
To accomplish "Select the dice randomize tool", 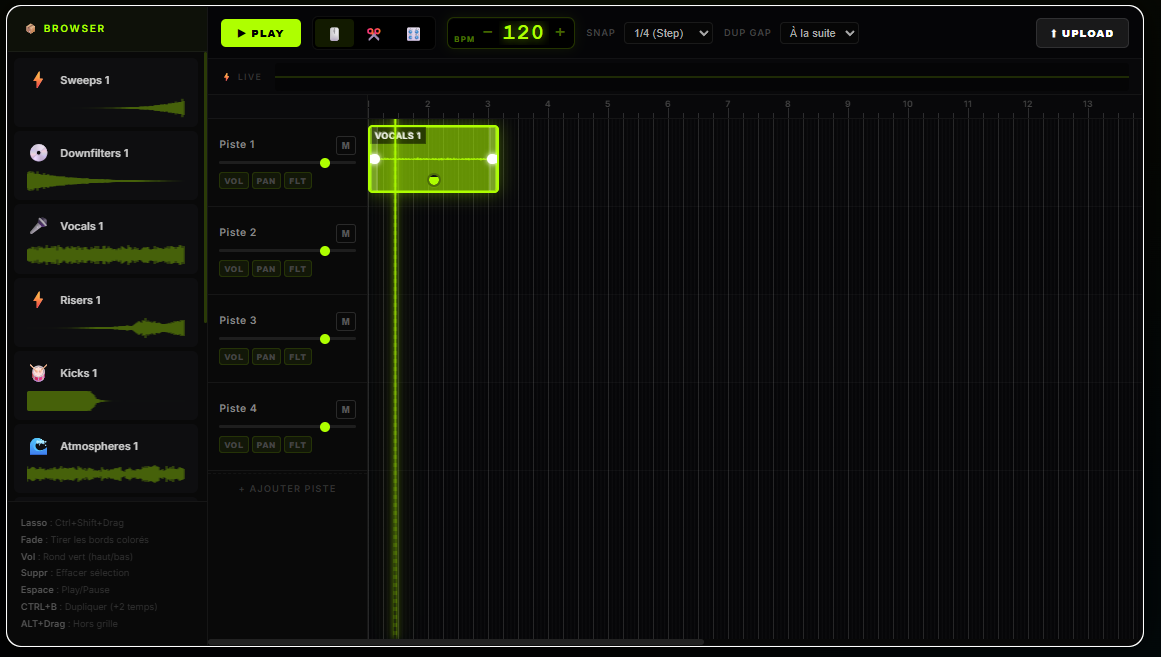I will click(x=413, y=34).
